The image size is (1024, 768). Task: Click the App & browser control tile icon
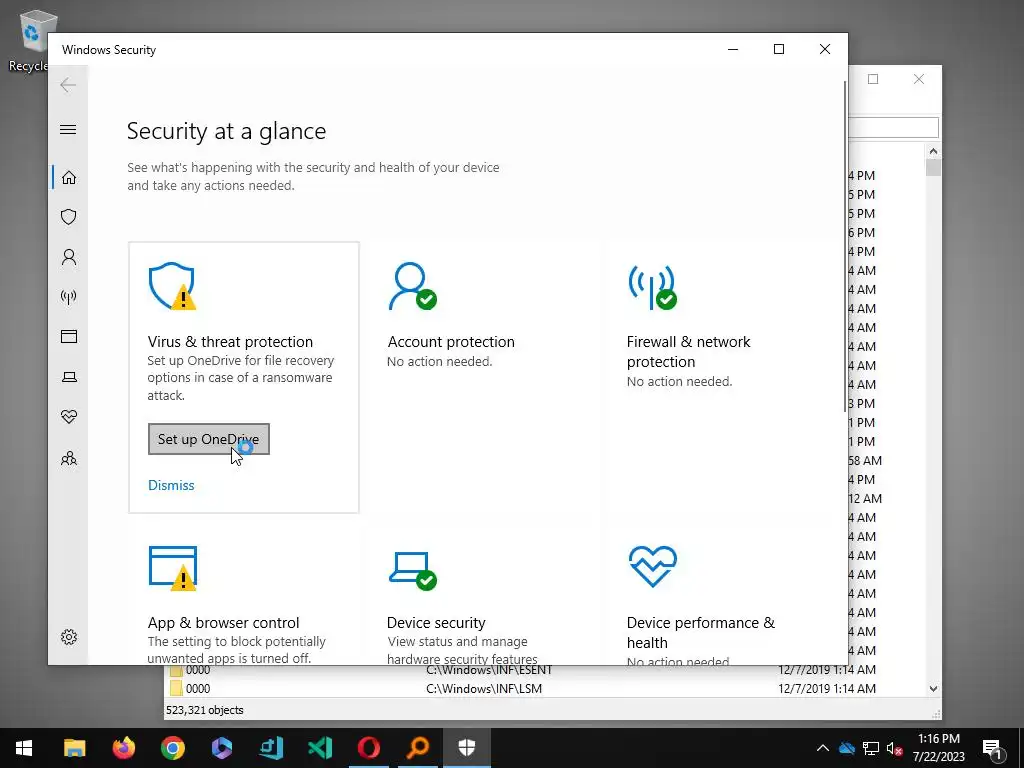click(x=172, y=568)
